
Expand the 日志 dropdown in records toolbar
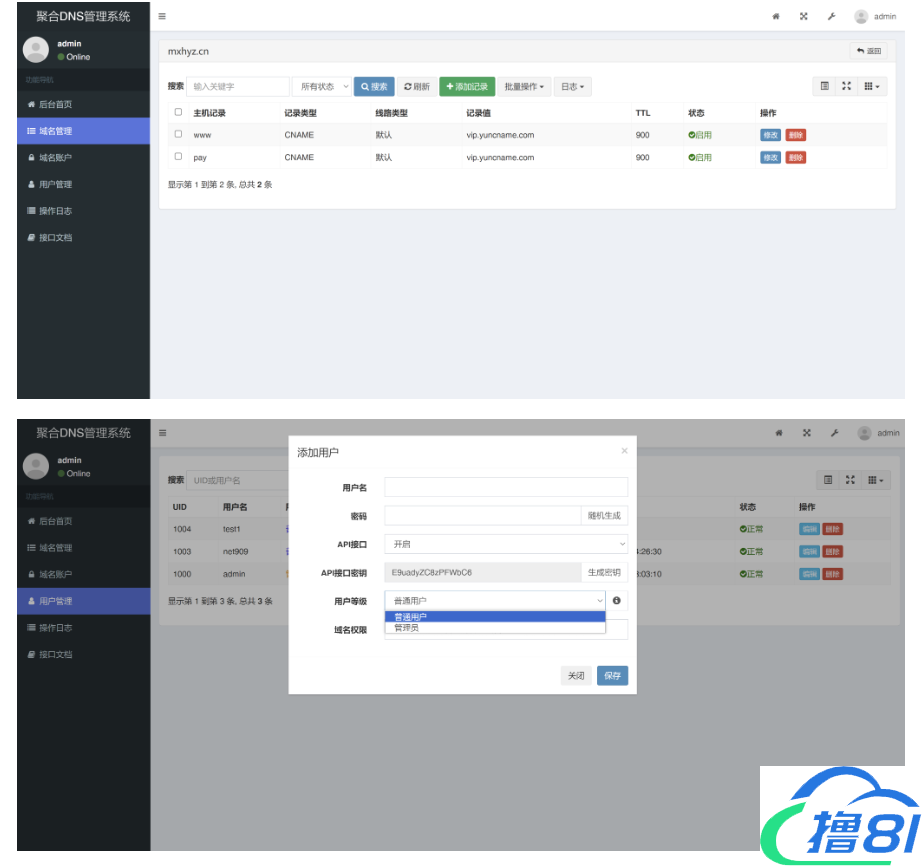tap(572, 87)
